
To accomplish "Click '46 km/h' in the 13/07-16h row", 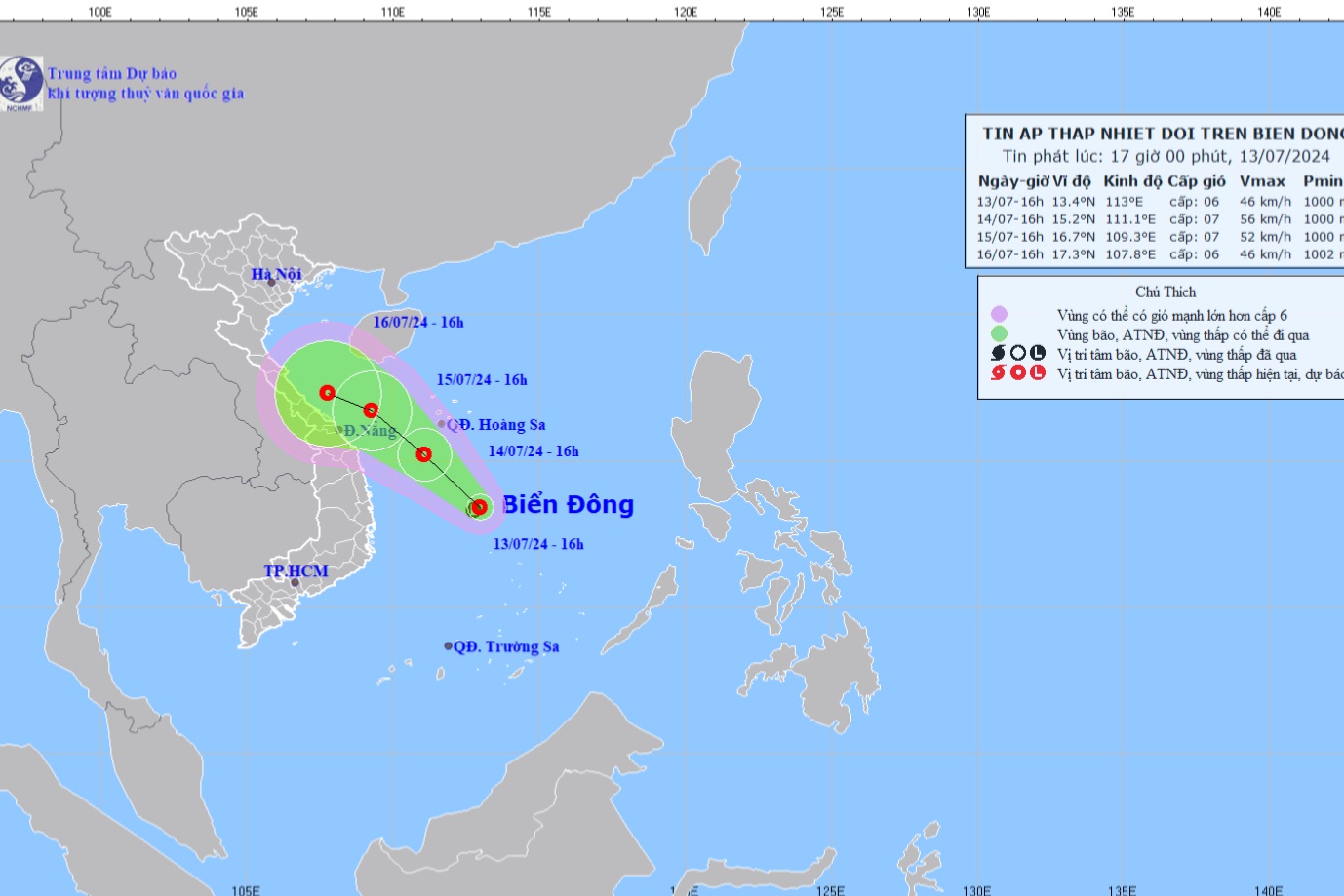I will (x=1266, y=202).
